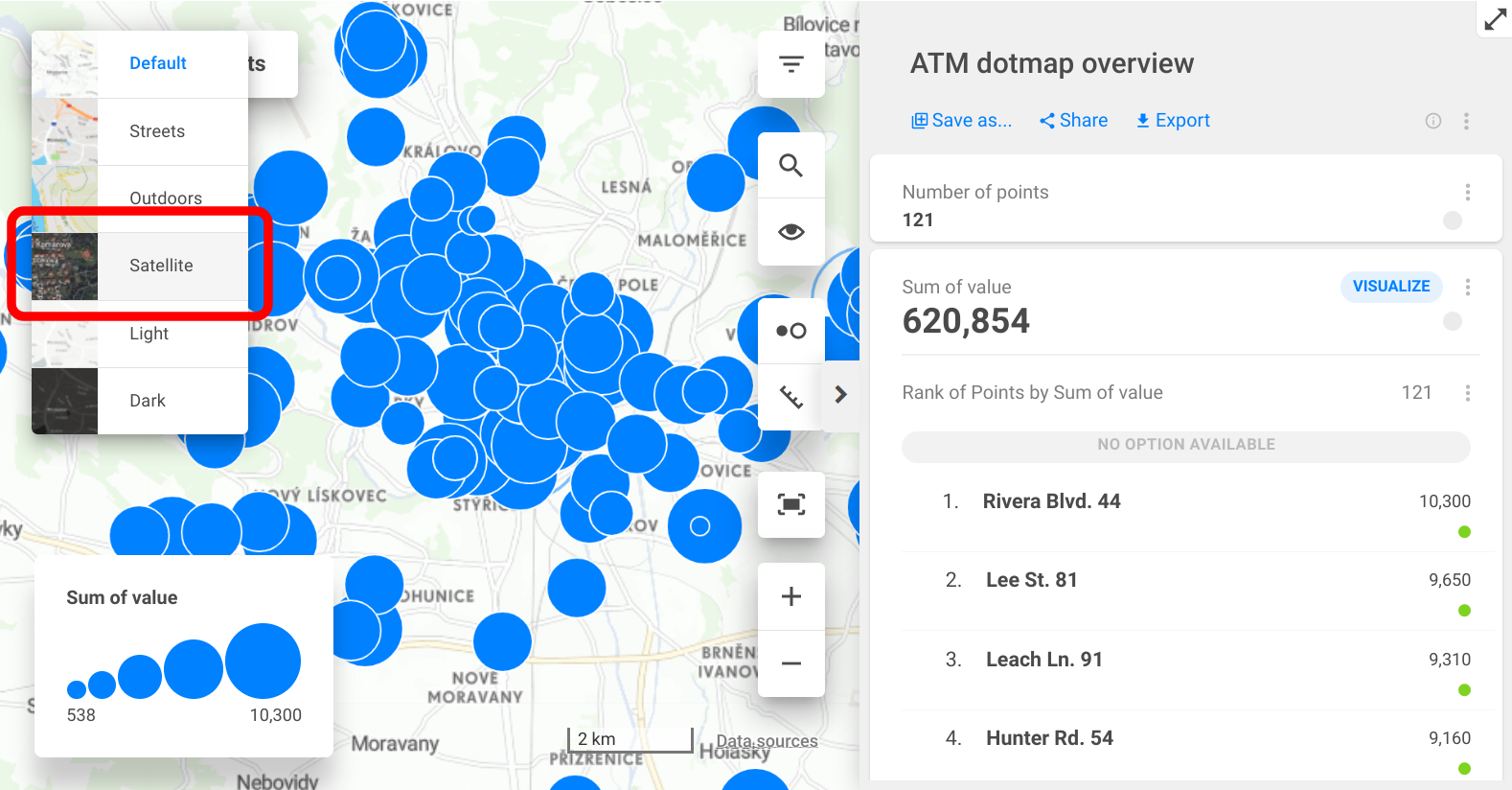The image size is (1512, 790).
Task: Click the map search magnifier icon
Action: pyautogui.click(x=790, y=166)
